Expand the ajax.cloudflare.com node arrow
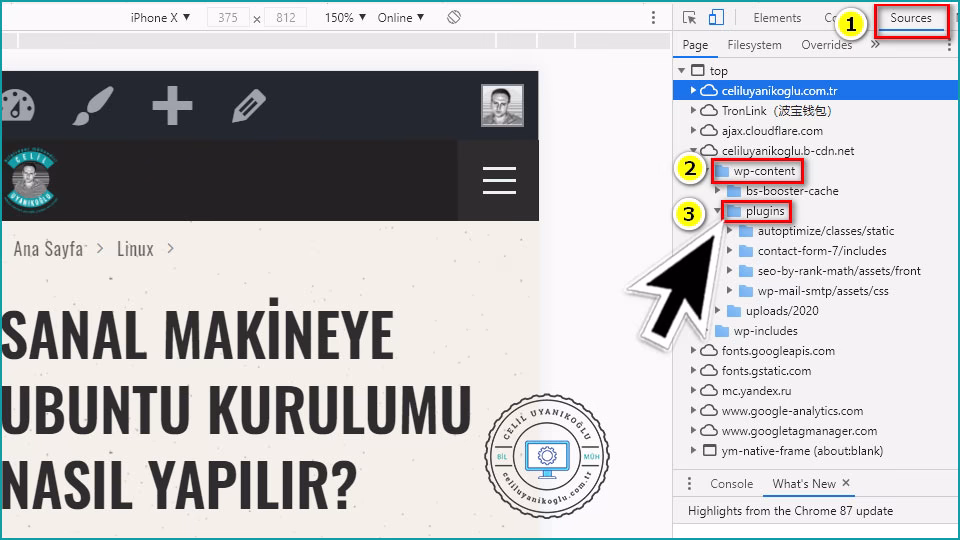 tap(693, 130)
